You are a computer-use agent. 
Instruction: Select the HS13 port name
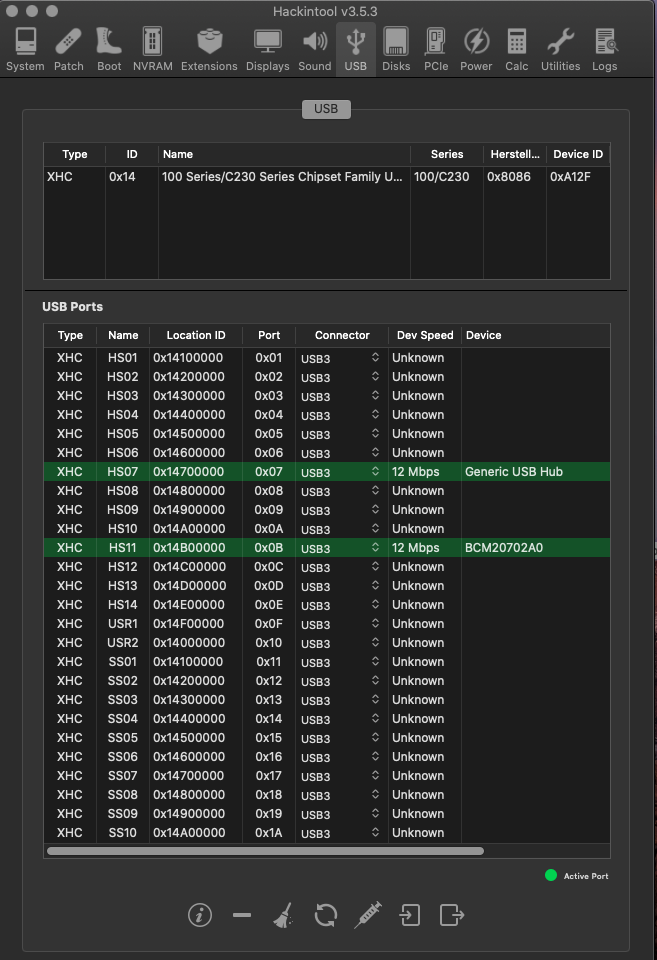(x=122, y=585)
